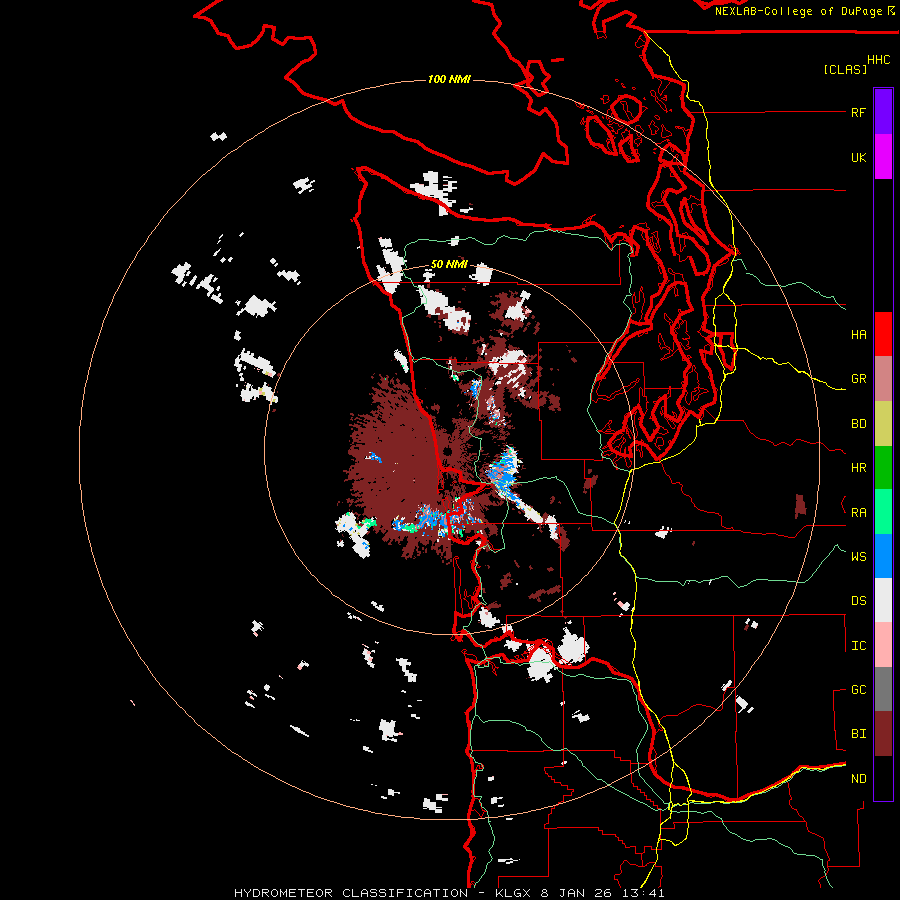The height and width of the screenshot is (900, 900).
Task: Click the HHC product label
Action: (879, 60)
